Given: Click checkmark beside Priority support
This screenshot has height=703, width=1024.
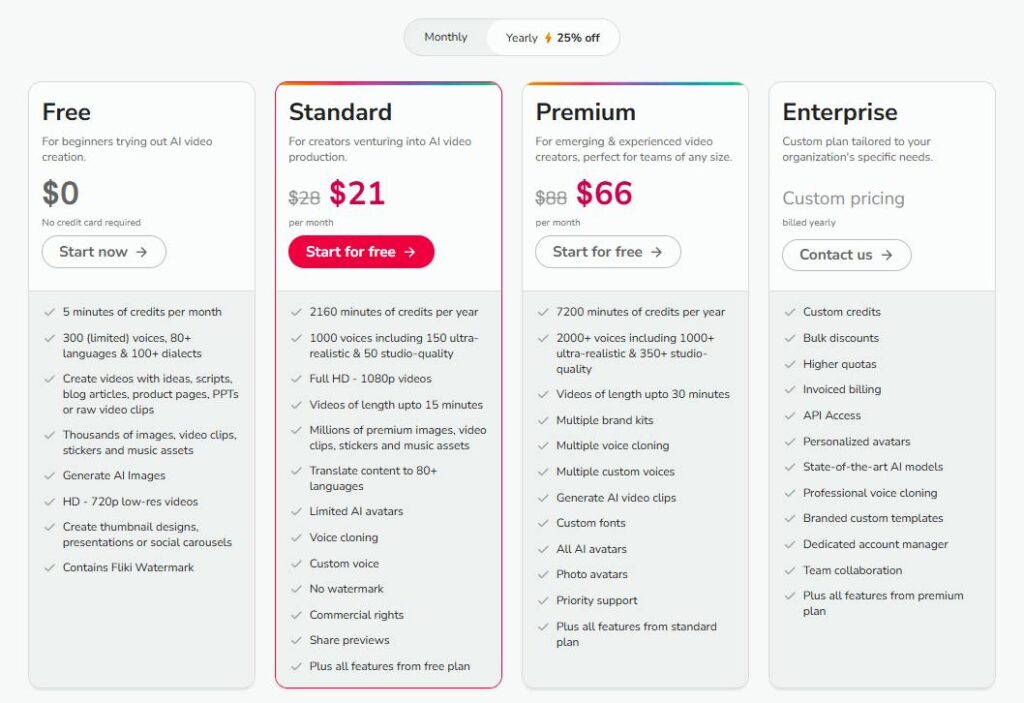Looking at the screenshot, I should 543,600.
